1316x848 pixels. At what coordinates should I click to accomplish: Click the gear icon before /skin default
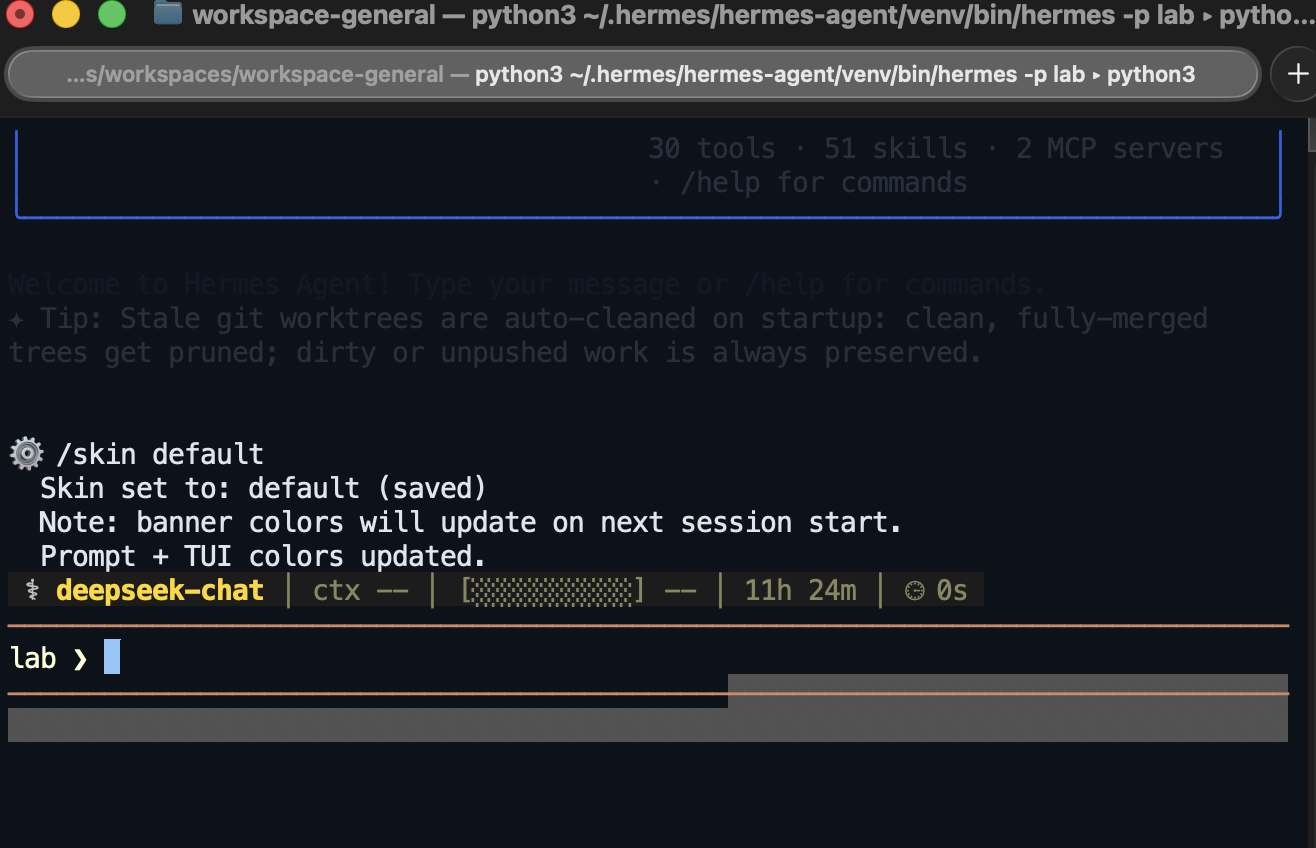click(x=26, y=454)
